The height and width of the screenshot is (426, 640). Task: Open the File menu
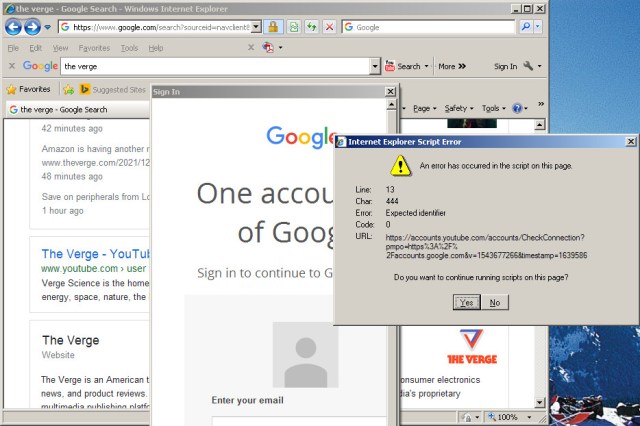point(13,48)
